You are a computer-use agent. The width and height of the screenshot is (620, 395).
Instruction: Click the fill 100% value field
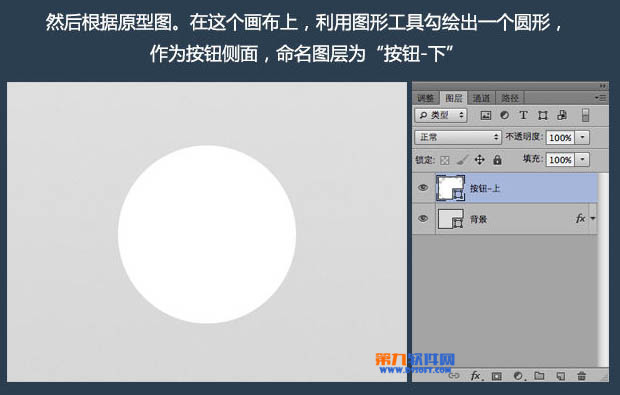[560, 160]
